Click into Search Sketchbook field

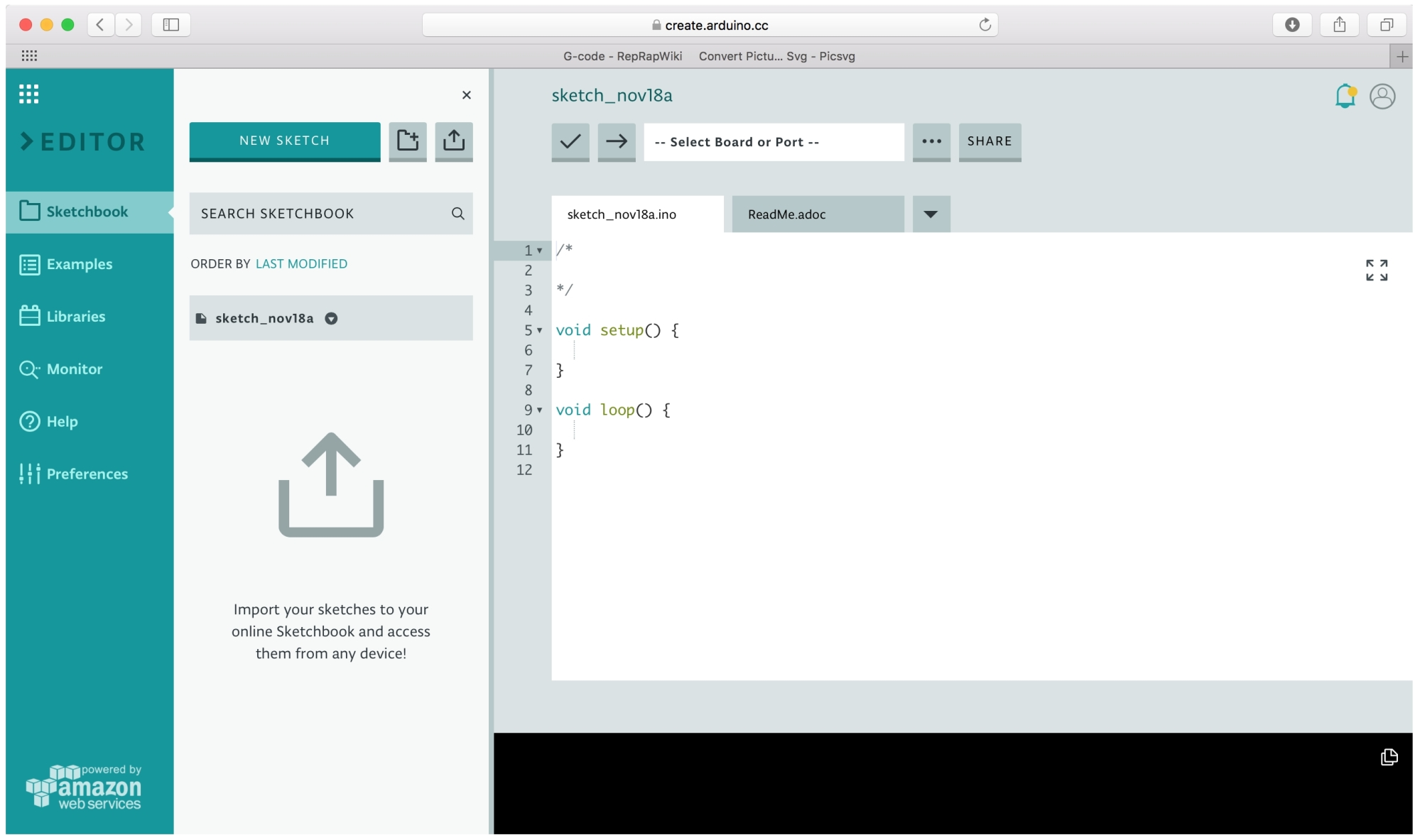pos(320,214)
